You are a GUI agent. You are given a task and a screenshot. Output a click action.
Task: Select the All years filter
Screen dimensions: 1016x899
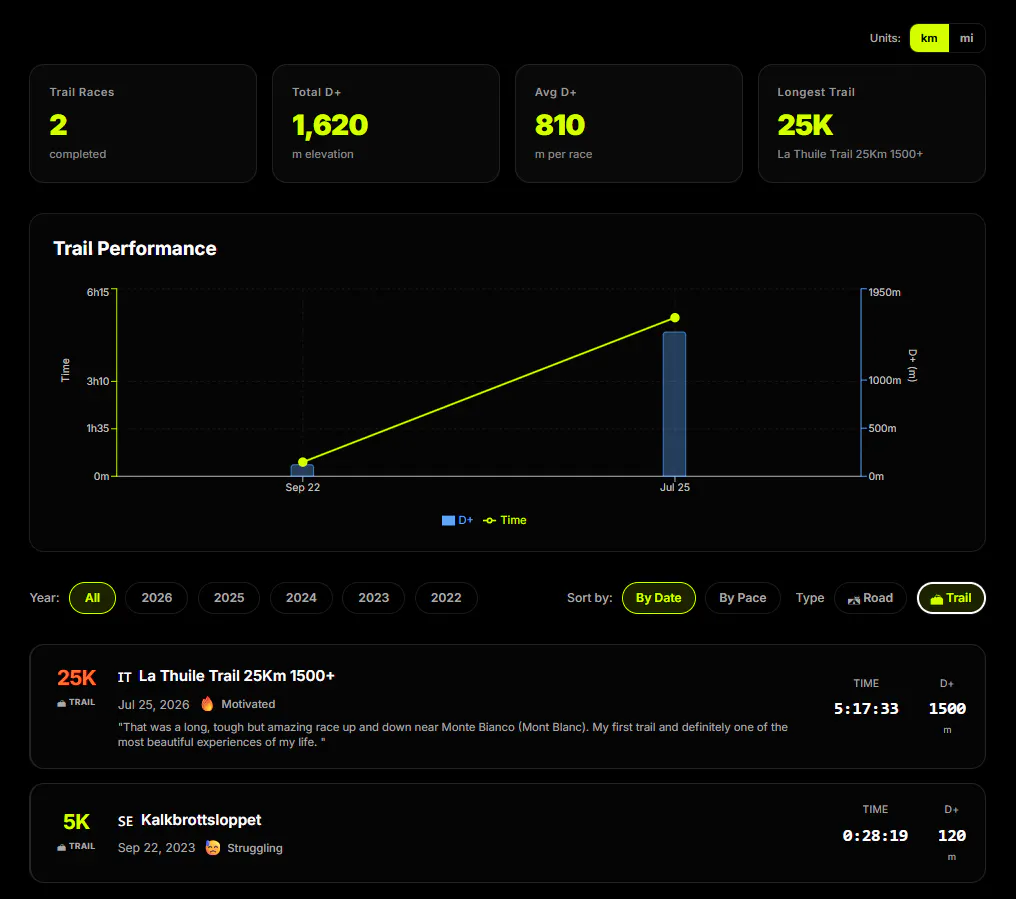pos(92,598)
